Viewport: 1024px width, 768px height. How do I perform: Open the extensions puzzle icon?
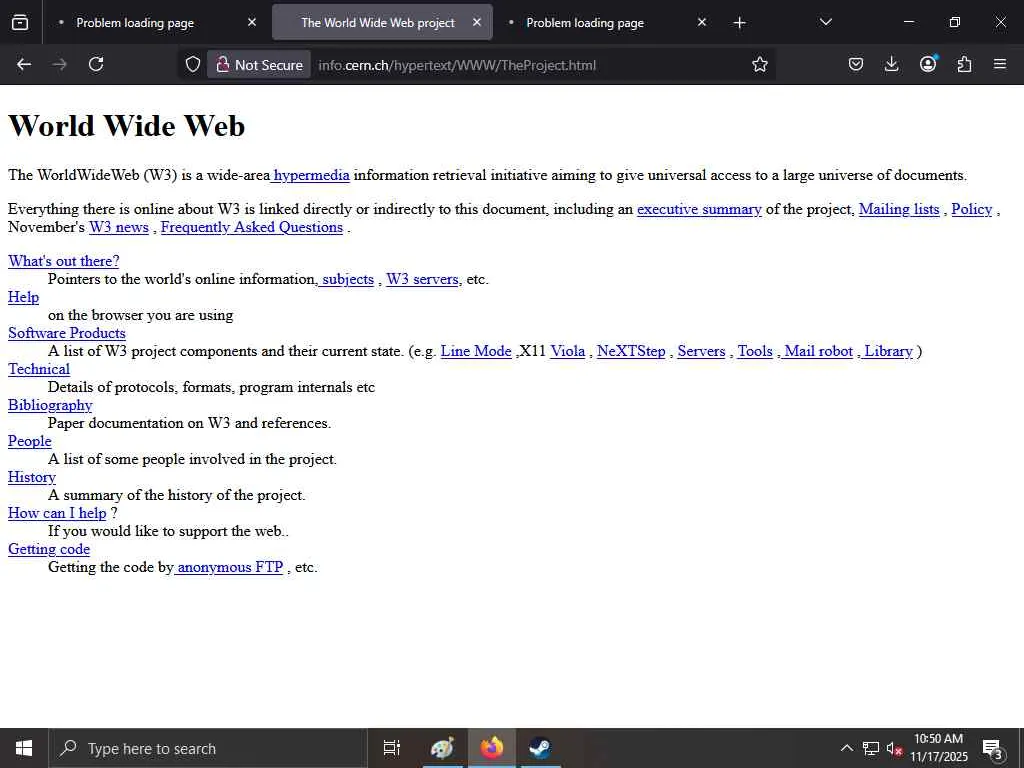[964, 65]
